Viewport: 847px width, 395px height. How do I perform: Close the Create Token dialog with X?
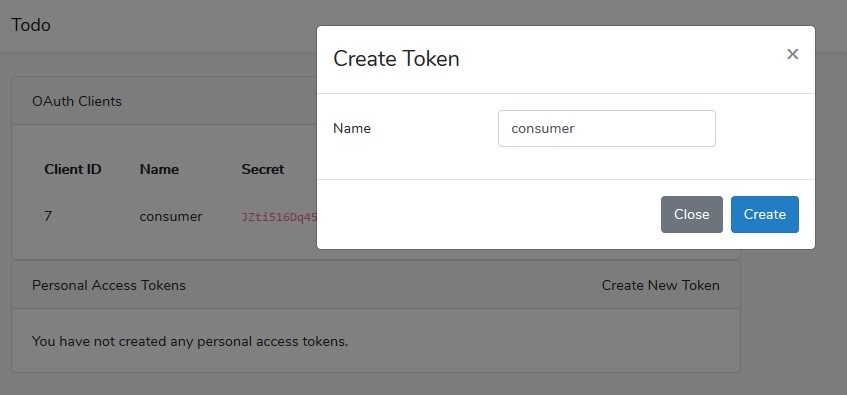click(792, 54)
